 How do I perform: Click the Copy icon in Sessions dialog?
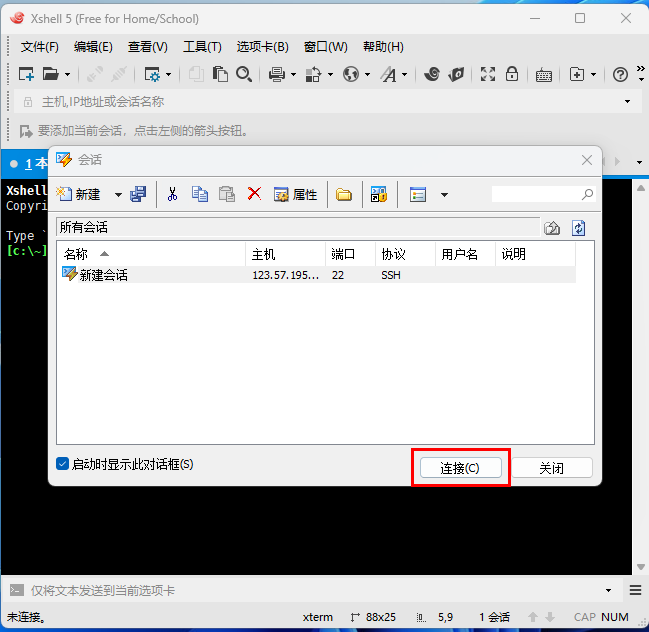[200, 194]
